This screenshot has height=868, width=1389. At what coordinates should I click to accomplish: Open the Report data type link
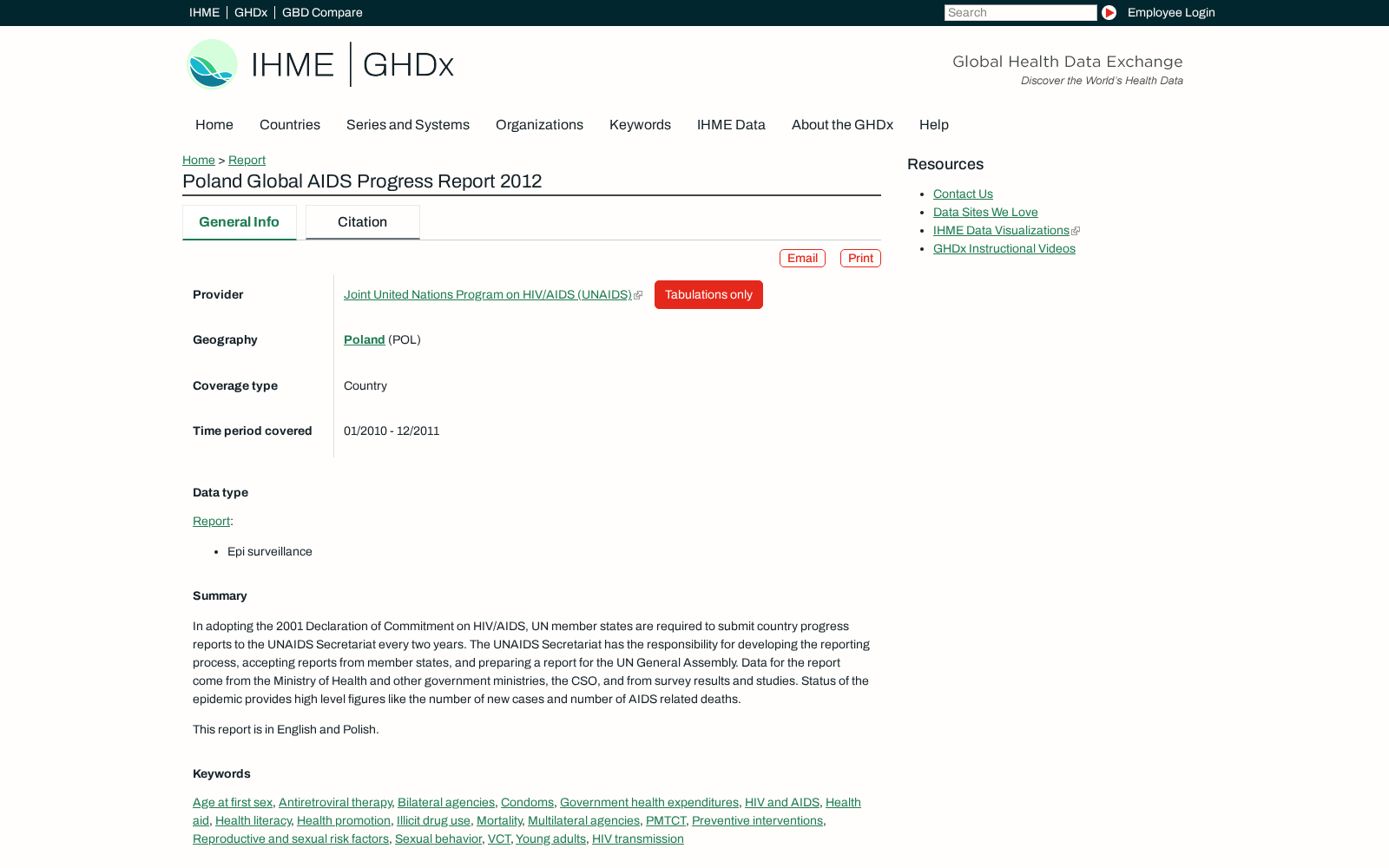tap(211, 522)
